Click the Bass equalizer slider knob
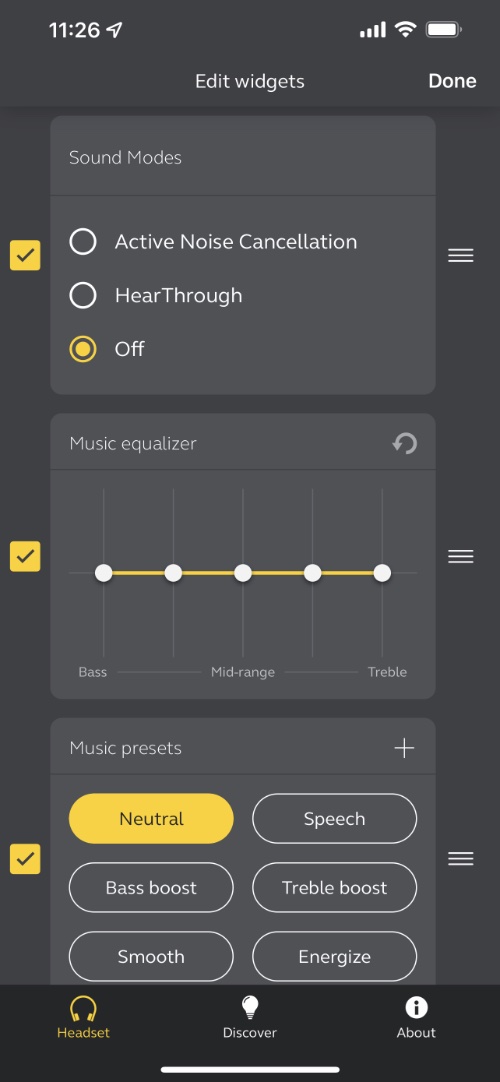Screen dimensions: 500x1082 tap(103, 573)
